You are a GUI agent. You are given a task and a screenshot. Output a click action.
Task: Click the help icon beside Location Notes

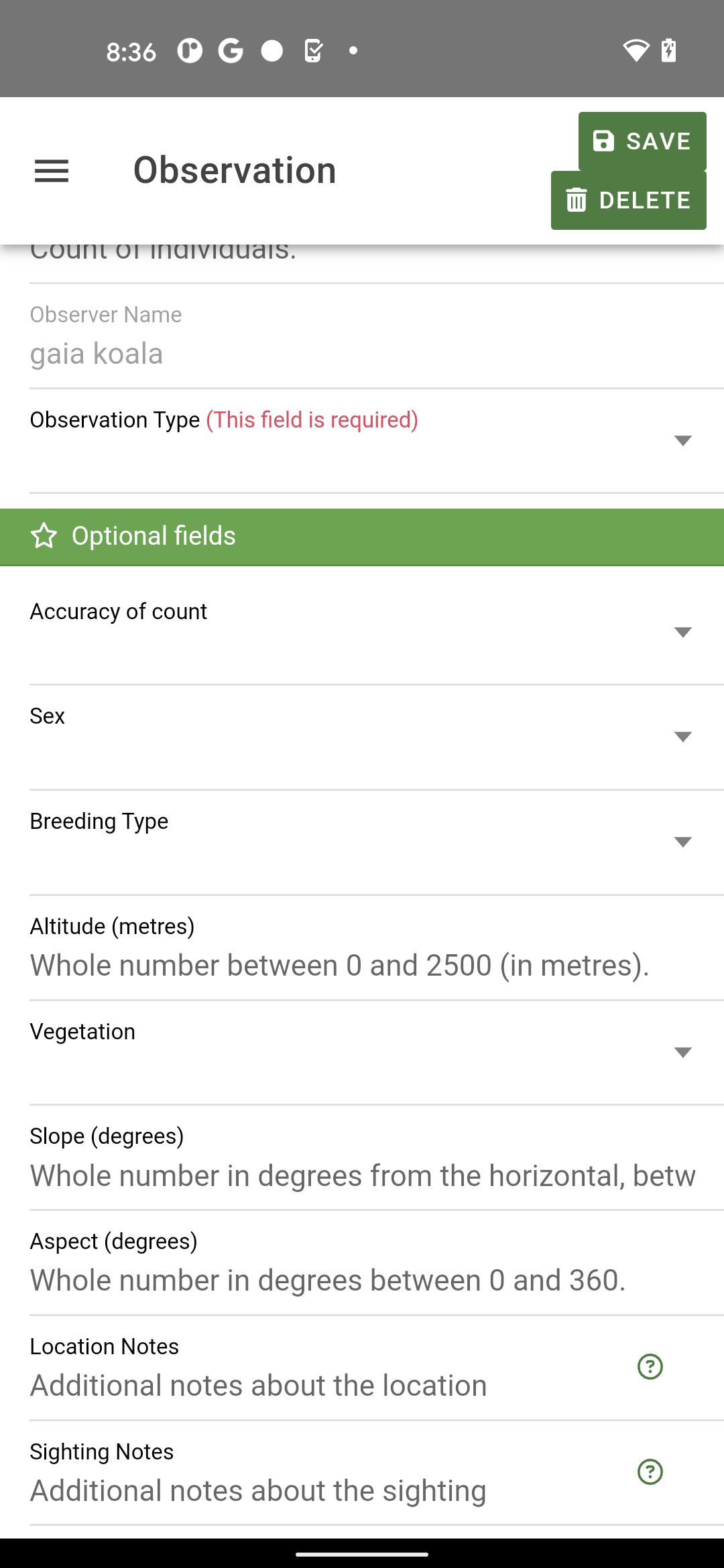tap(650, 1366)
